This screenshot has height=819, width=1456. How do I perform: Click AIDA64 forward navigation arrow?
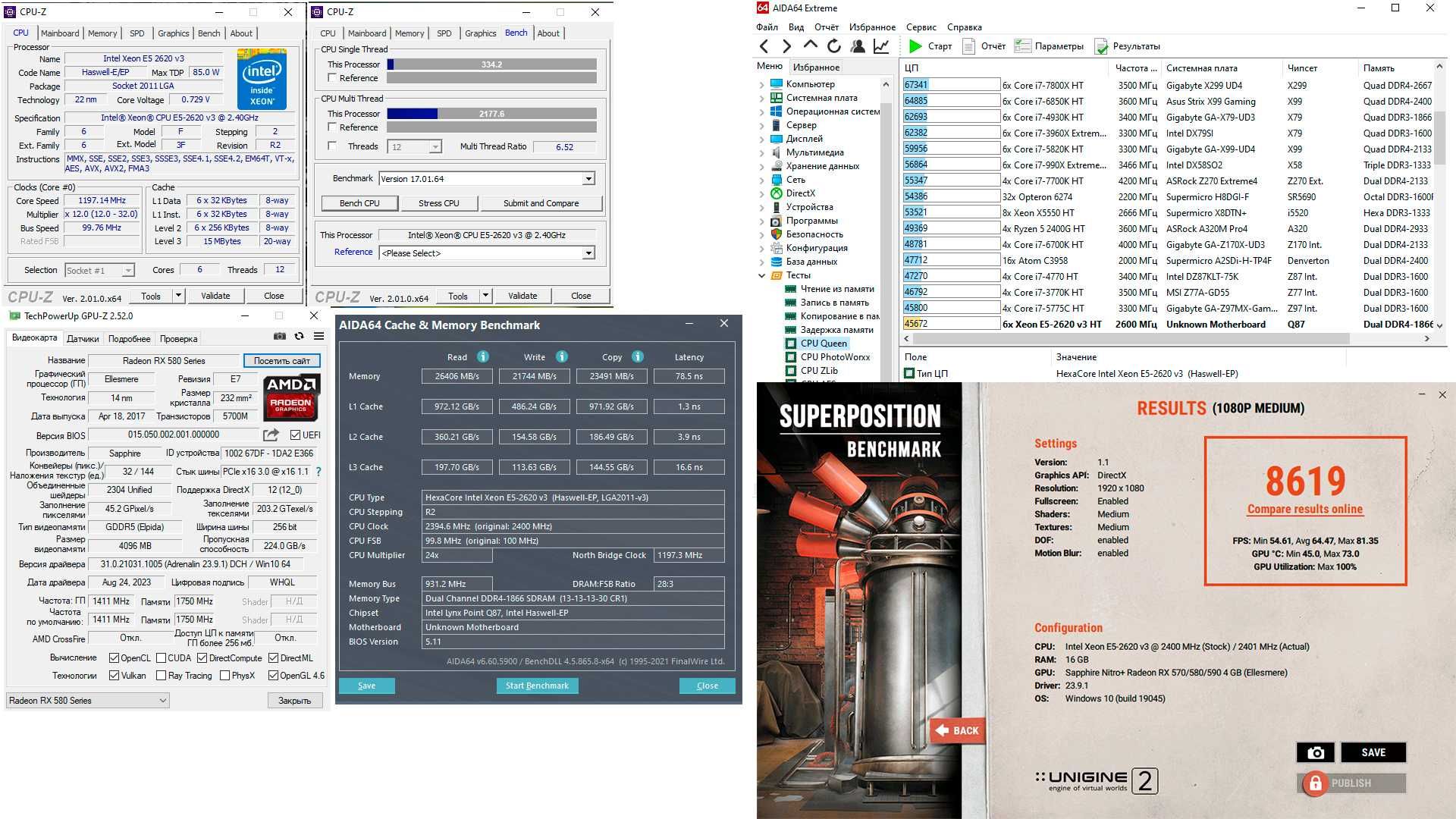[786, 46]
